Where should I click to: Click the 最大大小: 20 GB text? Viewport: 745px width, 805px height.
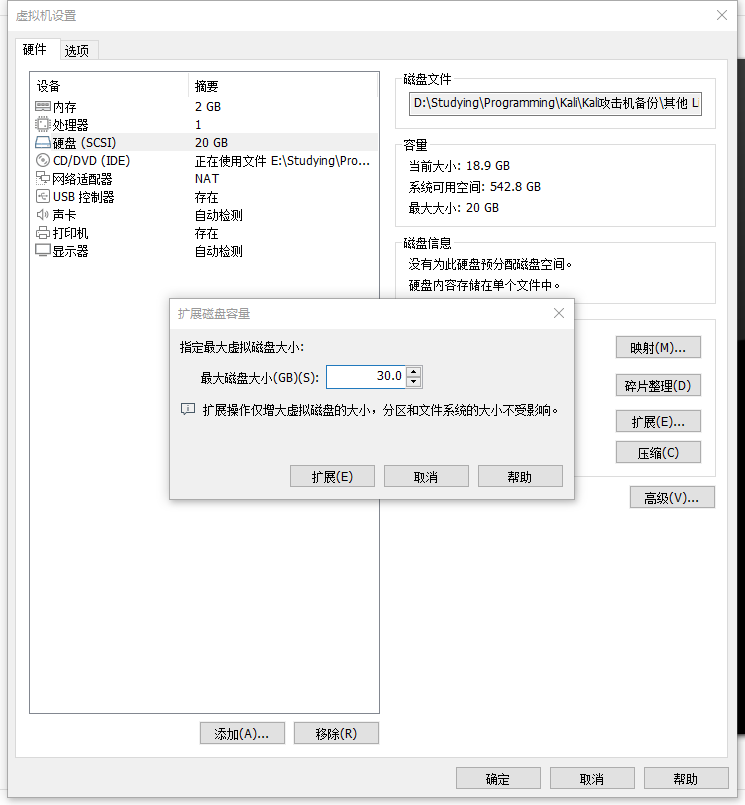pos(453,208)
